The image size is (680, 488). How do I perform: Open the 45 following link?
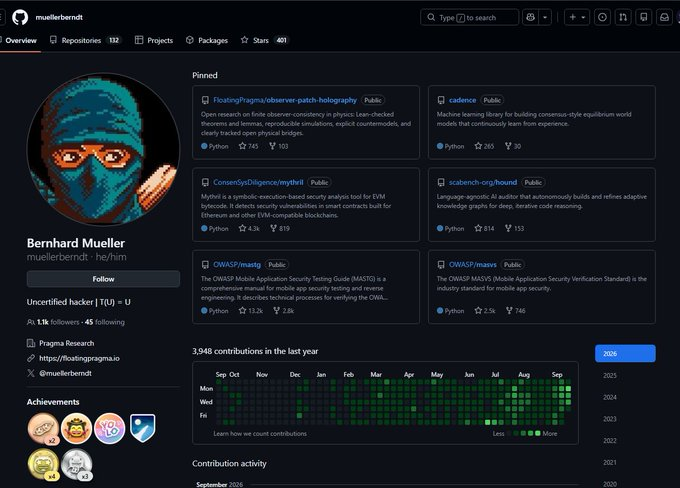[x=105, y=322]
